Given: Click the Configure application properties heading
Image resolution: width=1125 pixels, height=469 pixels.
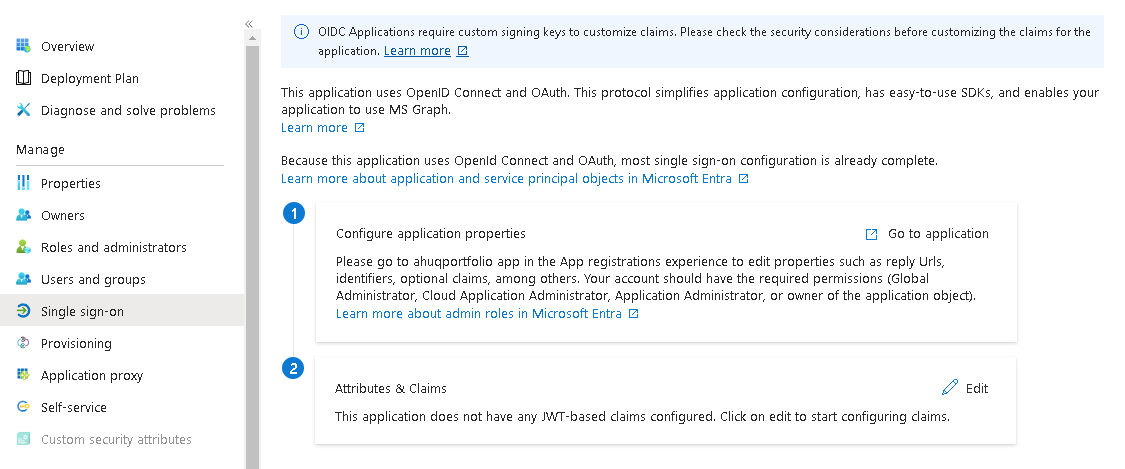Looking at the screenshot, I should tap(430, 234).
